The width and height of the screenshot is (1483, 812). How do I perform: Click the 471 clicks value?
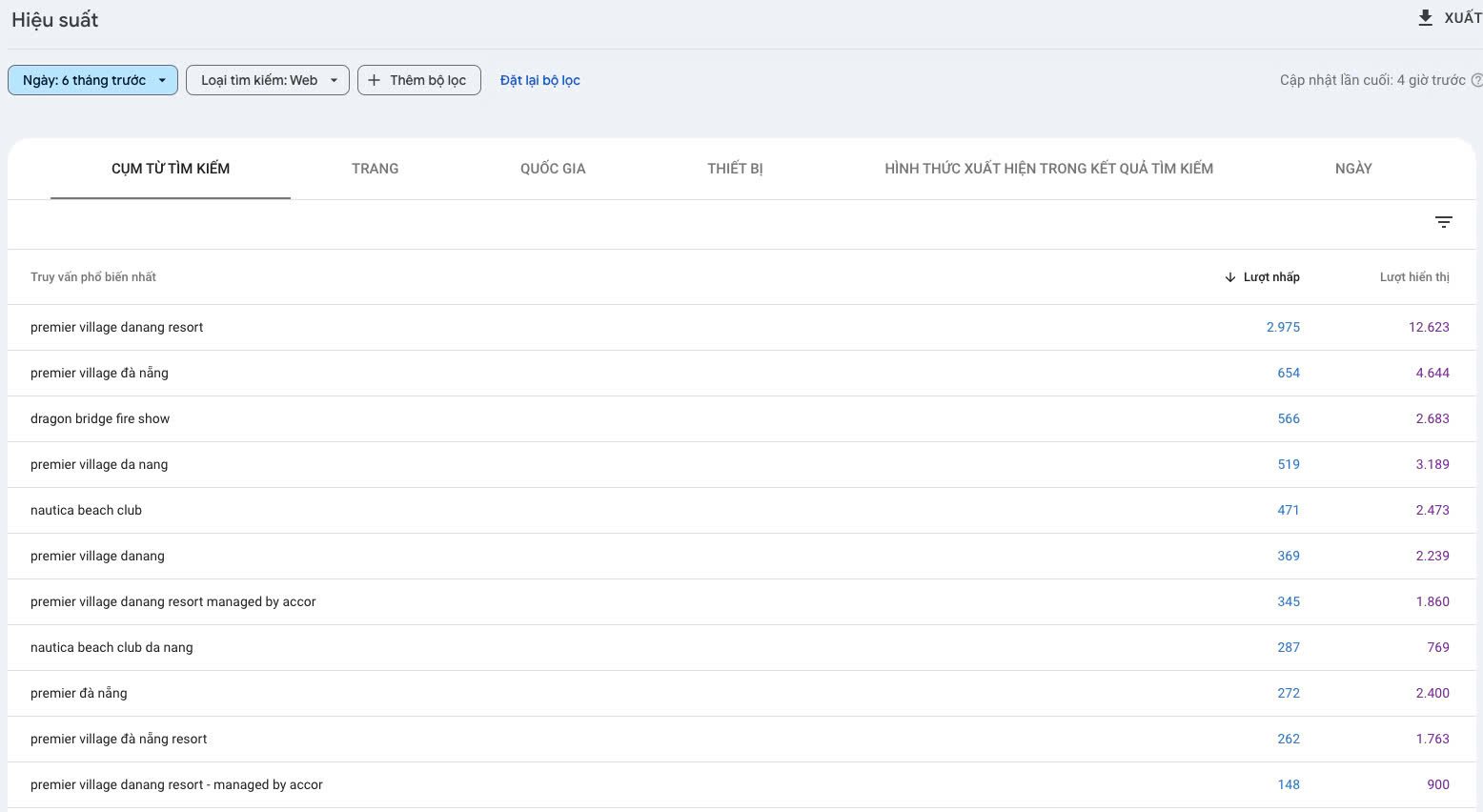pyautogui.click(x=1289, y=510)
